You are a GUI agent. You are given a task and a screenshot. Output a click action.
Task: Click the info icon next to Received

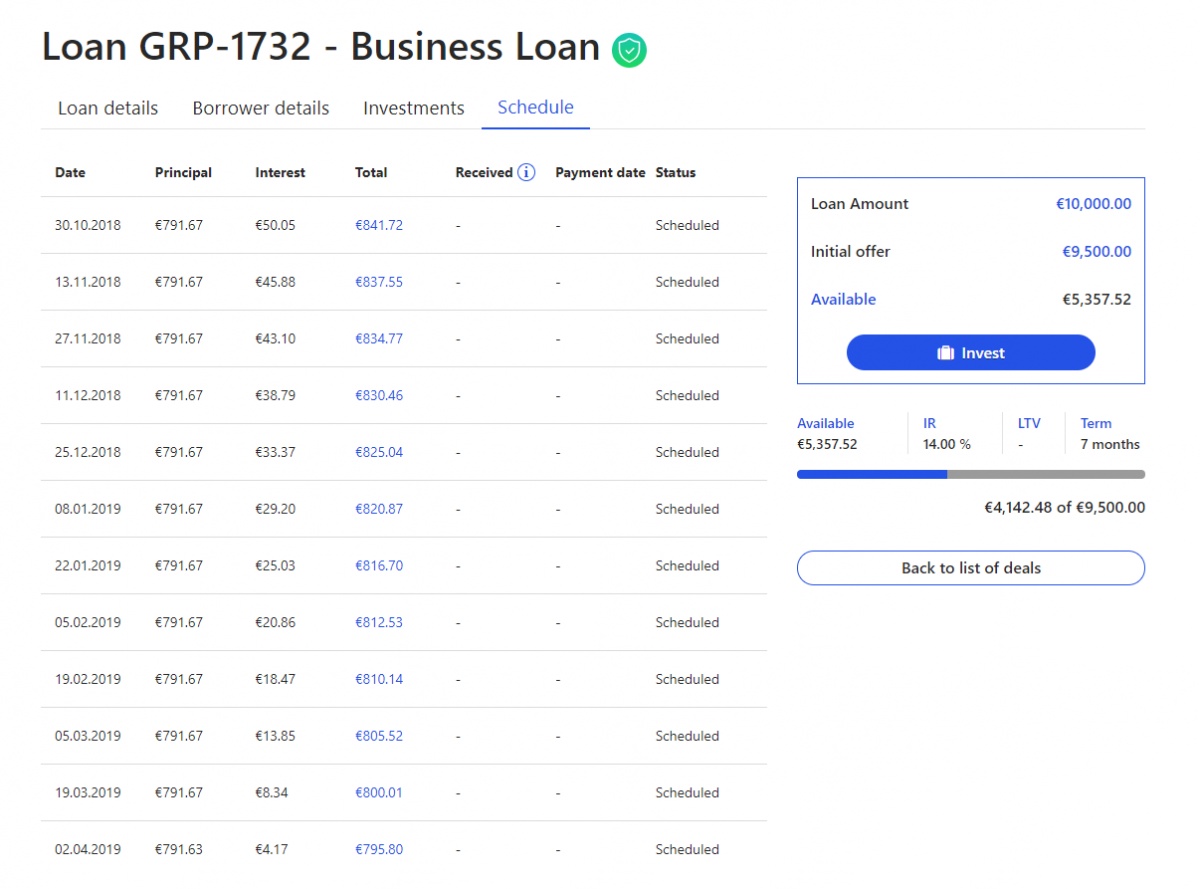point(526,172)
